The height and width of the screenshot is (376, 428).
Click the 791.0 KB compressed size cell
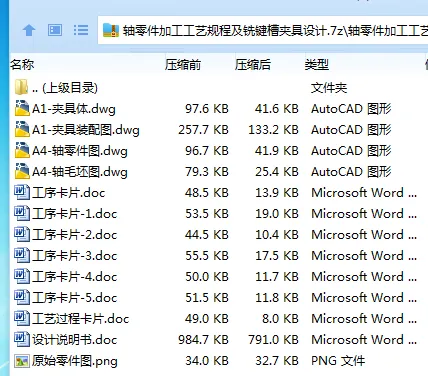pos(273,340)
